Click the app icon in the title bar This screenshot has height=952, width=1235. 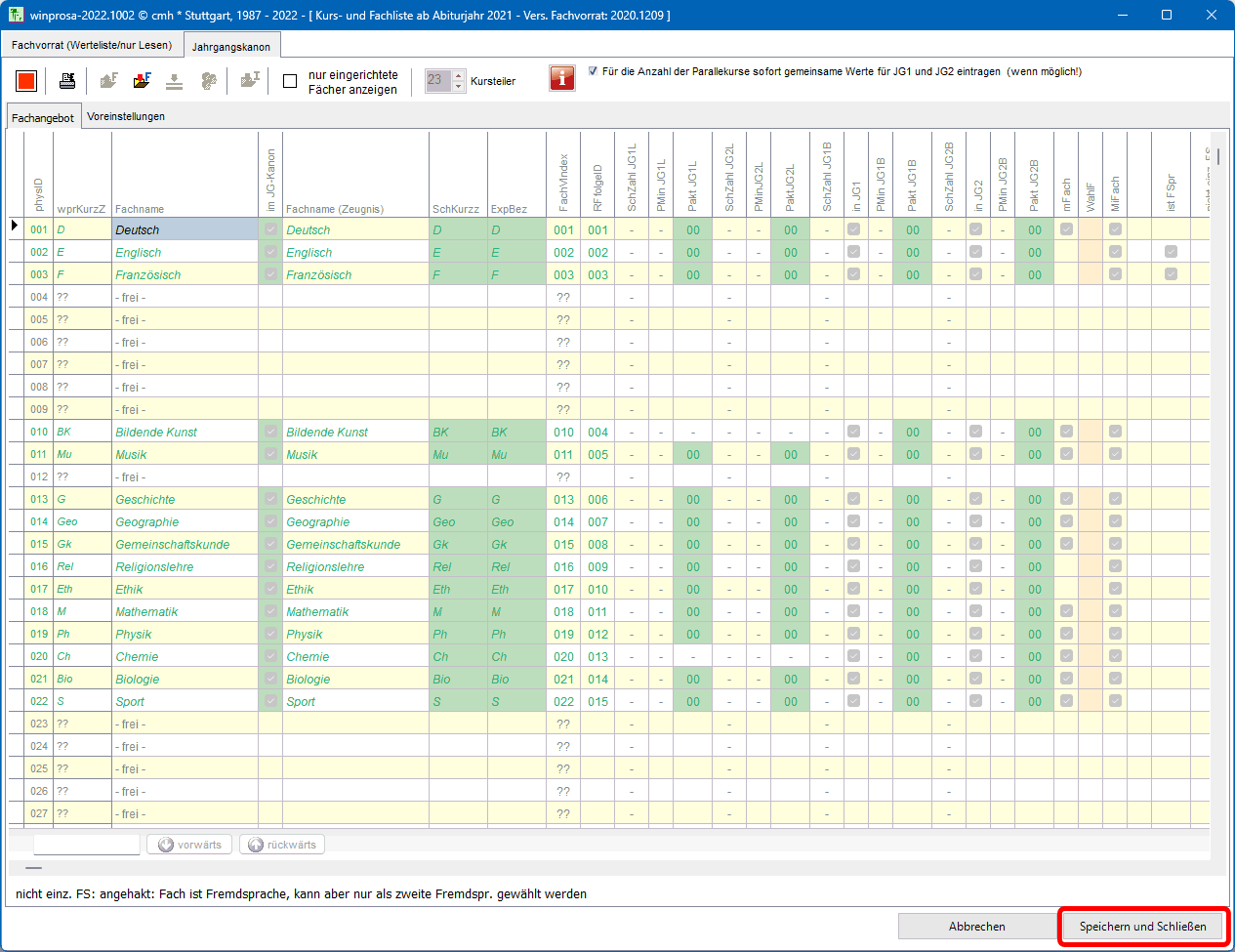click(16, 15)
